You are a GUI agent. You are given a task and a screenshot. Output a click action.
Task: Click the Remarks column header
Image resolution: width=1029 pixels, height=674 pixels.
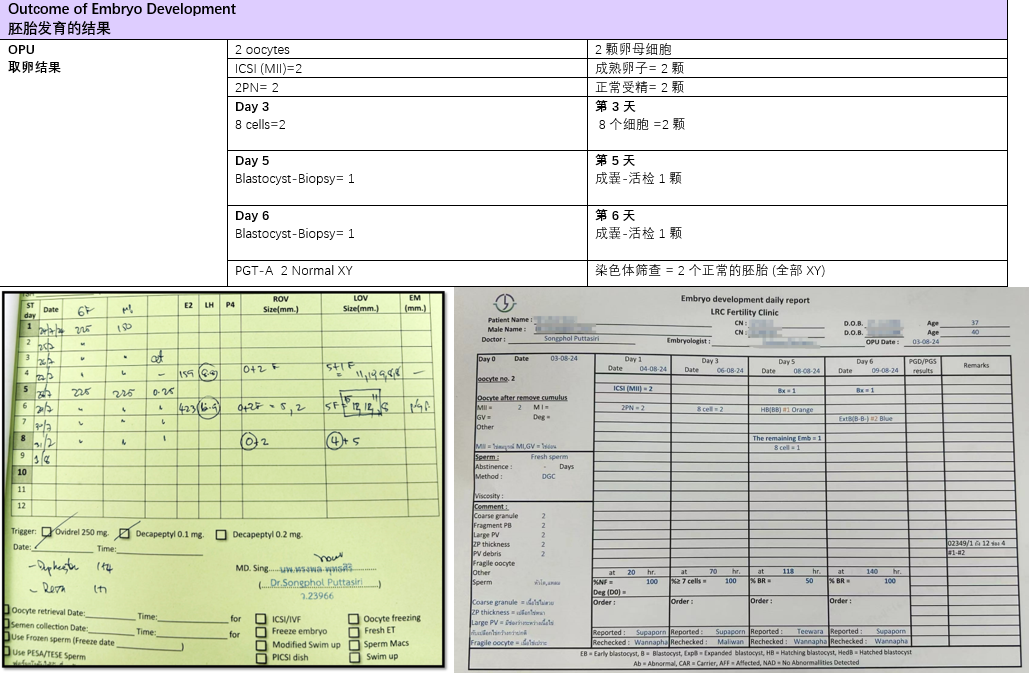coord(976,366)
